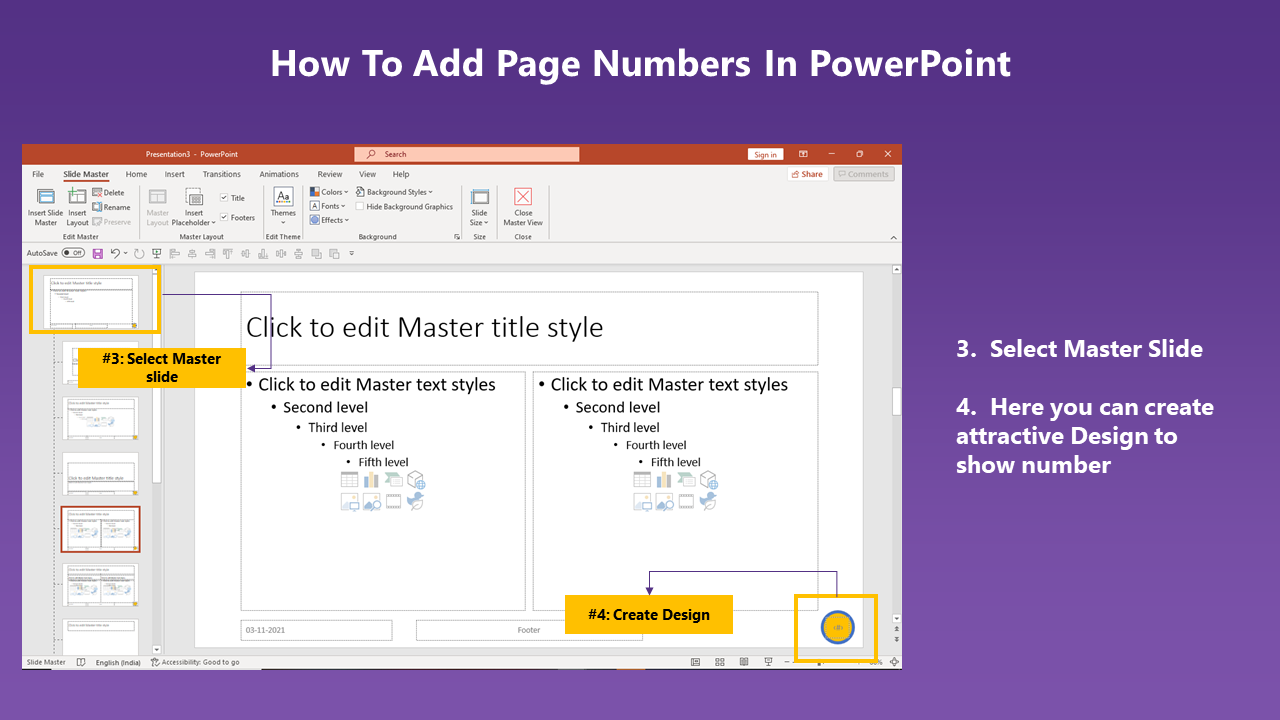This screenshot has height=720, width=1280.
Task: Click the Footer placeholder on slide
Action: coord(529,630)
